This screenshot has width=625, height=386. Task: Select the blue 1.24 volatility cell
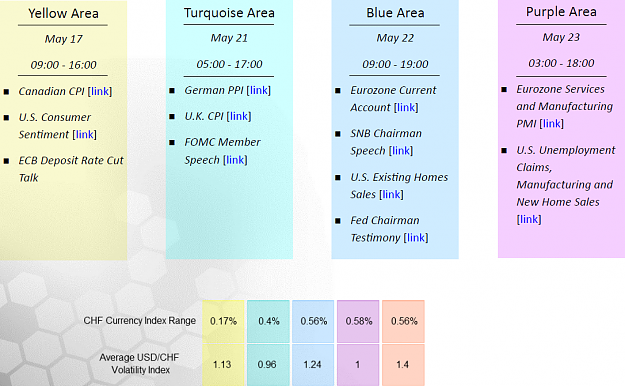pyautogui.click(x=313, y=365)
